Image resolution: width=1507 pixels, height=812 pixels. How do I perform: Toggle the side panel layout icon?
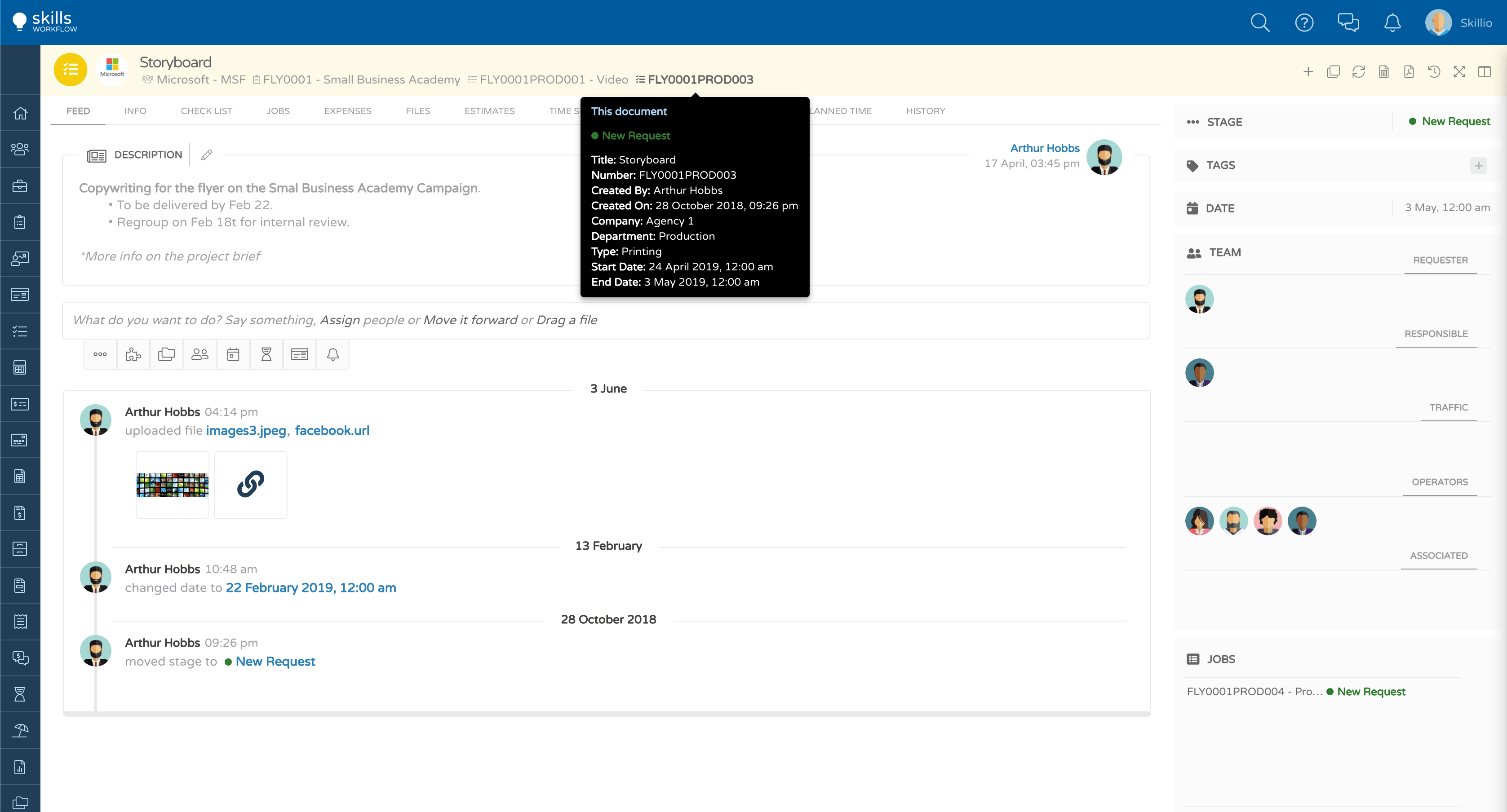point(1484,72)
